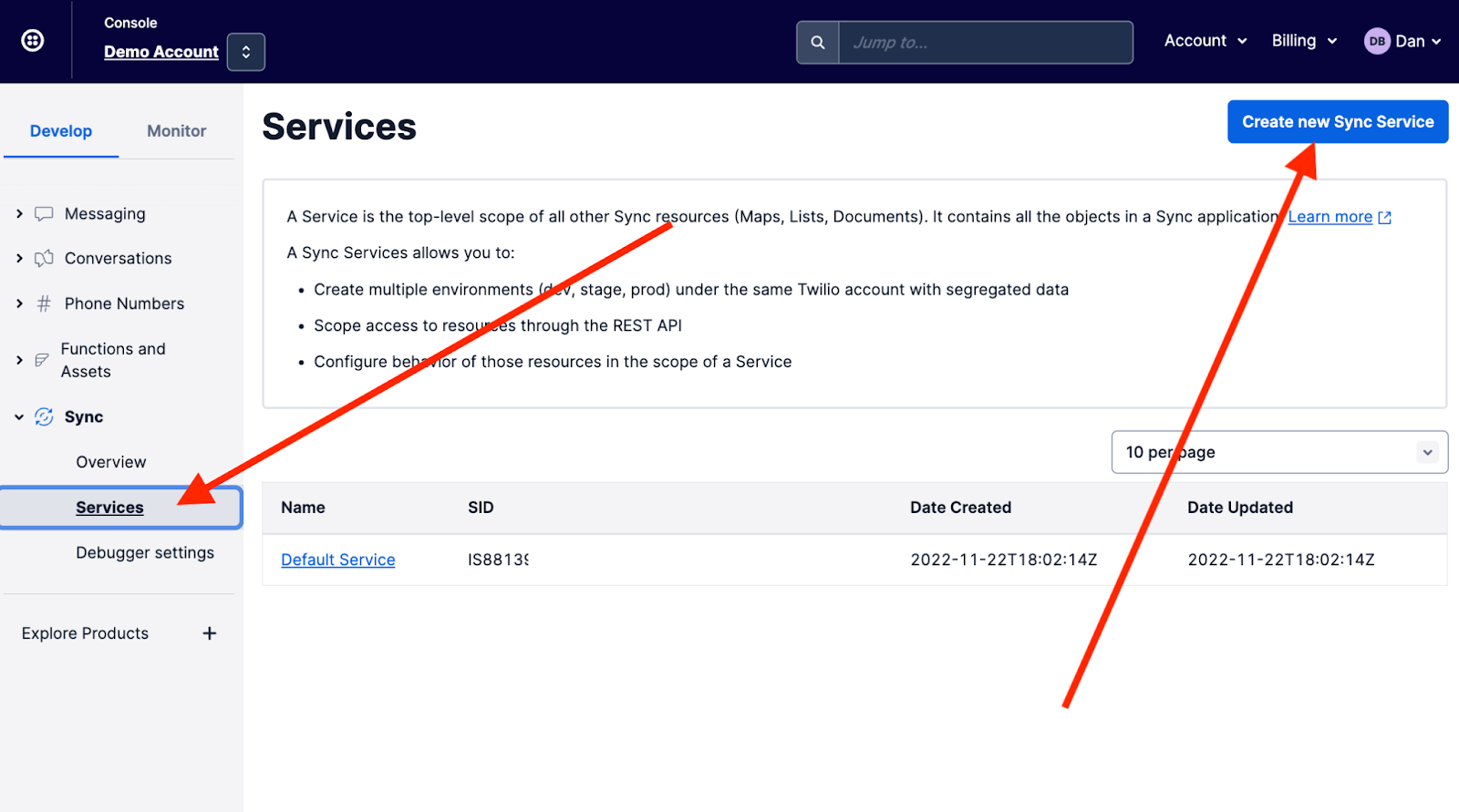Open the account switcher next to Demo Account

[x=245, y=52]
